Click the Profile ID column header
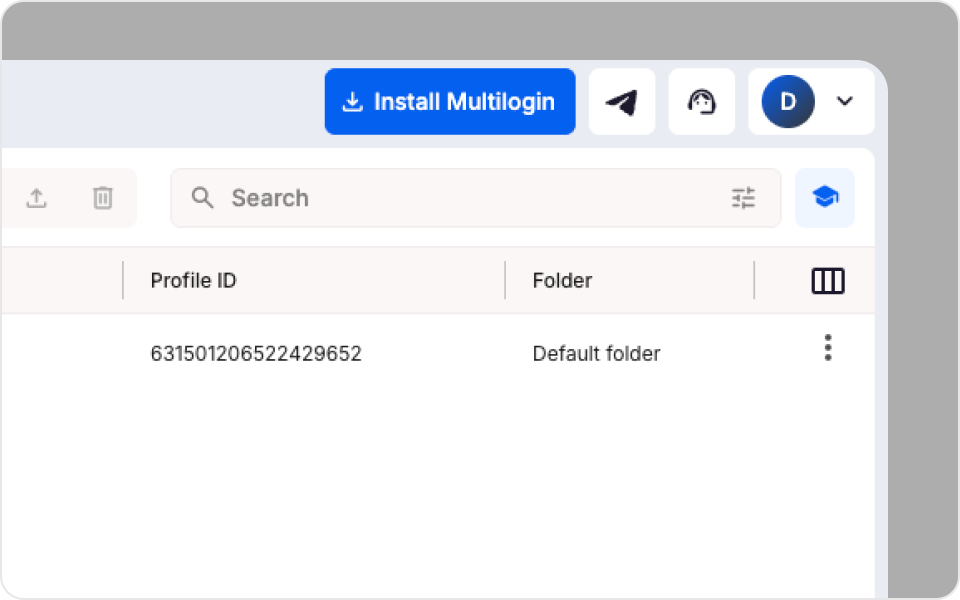This screenshot has height=600, width=960. [x=193, y=280]
